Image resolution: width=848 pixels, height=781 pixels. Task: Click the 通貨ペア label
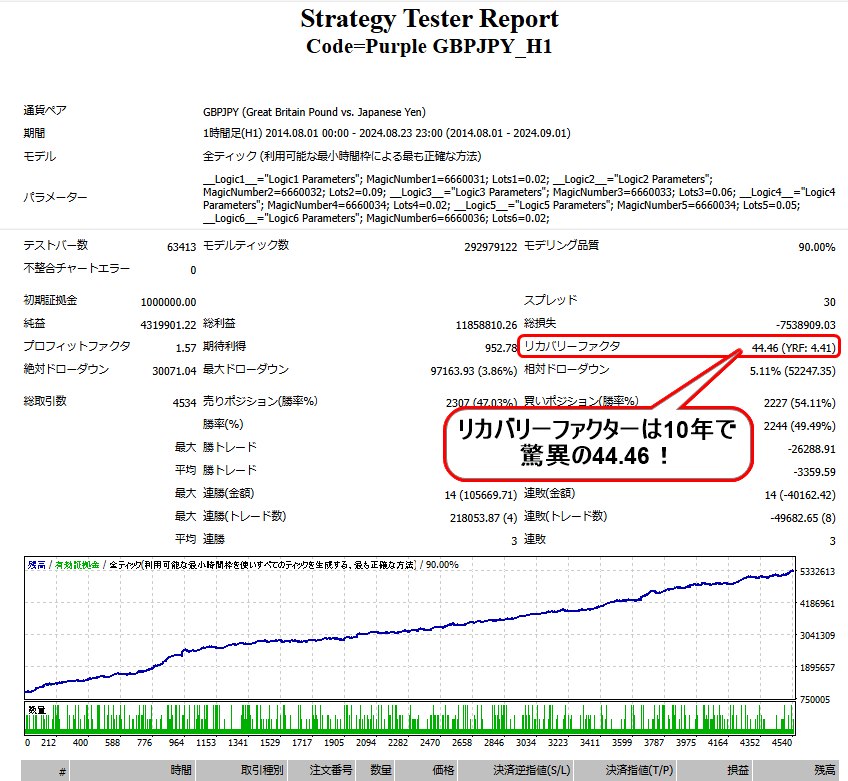click(45, 110)
